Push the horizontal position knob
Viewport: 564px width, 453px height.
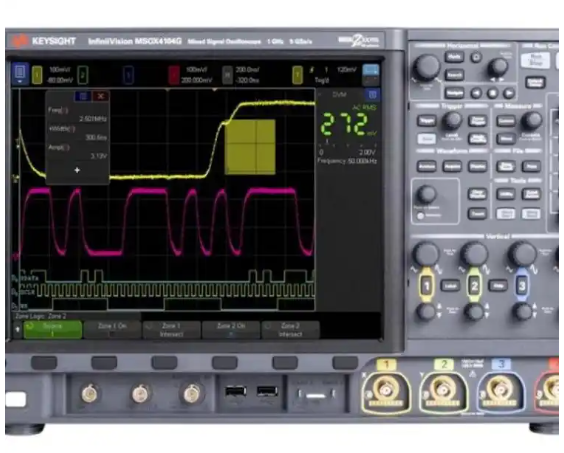(498, 68)
